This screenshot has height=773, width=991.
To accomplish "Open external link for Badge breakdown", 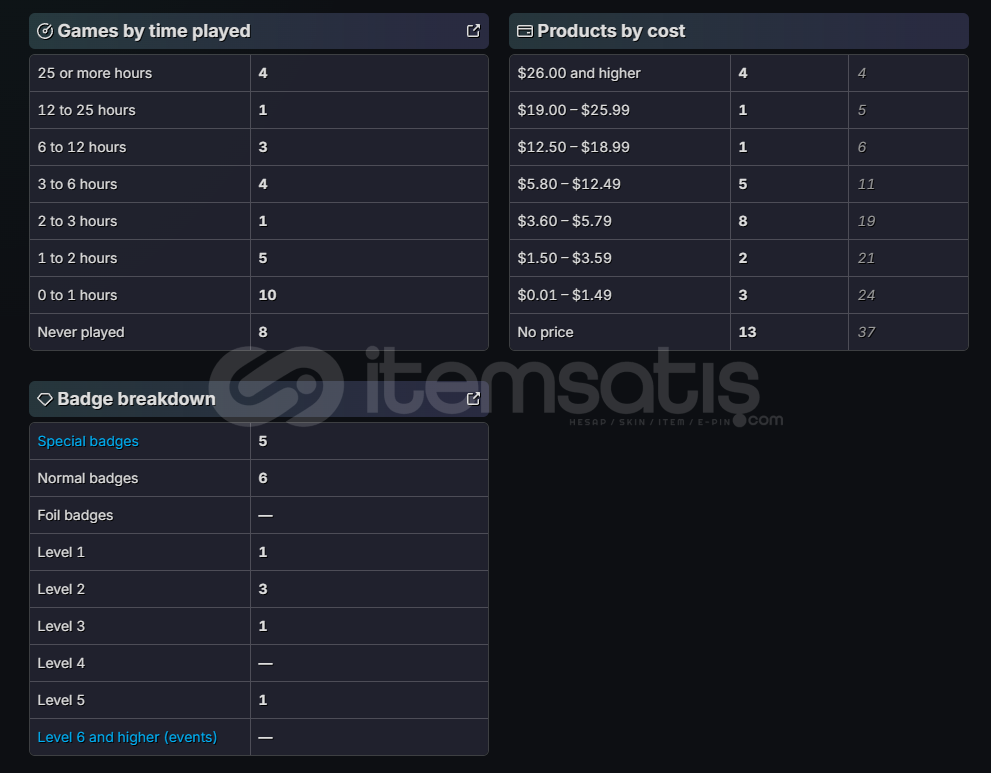I will coord(473,399).
